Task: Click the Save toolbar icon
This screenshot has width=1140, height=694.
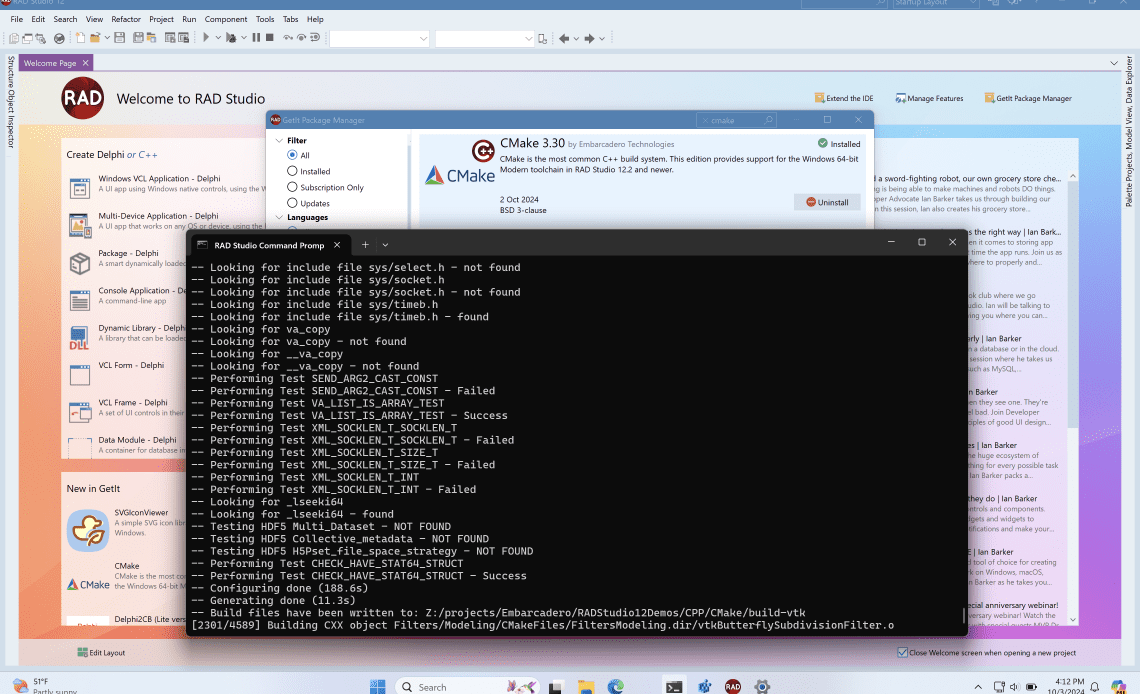Action: click(120, 38)
